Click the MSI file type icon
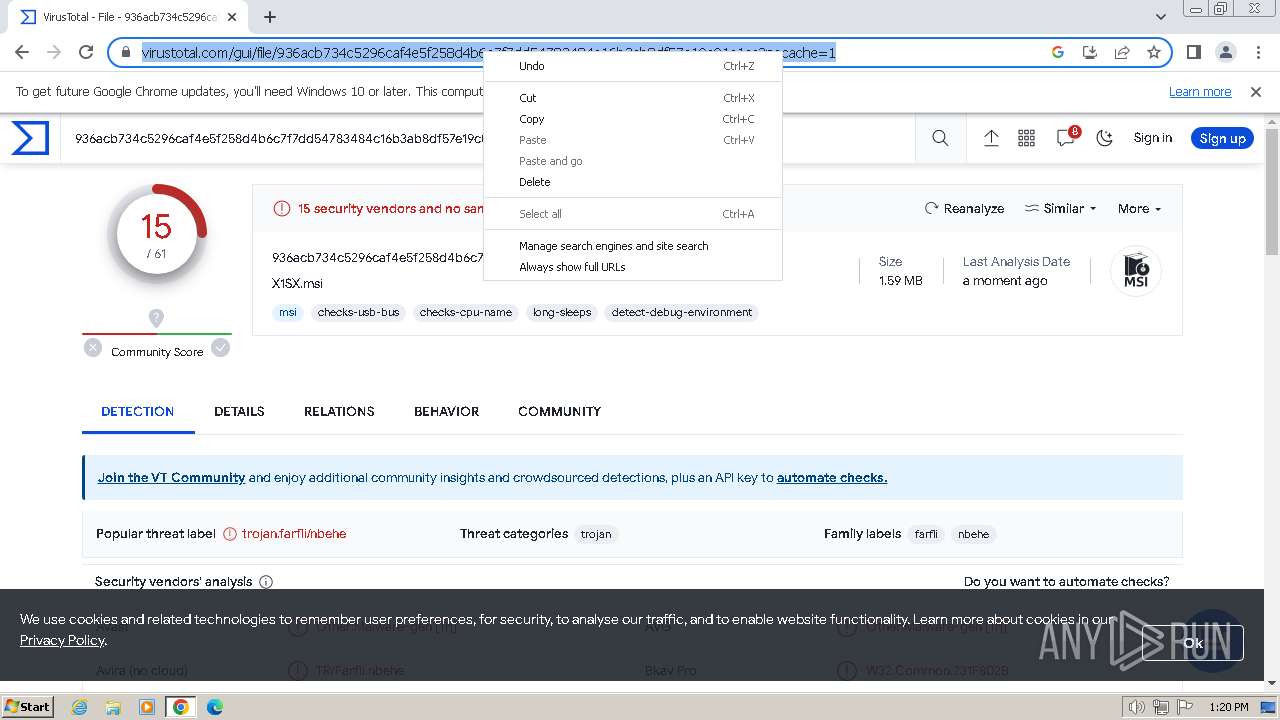The image size is (1280, 720). (x=1136, y=271)
